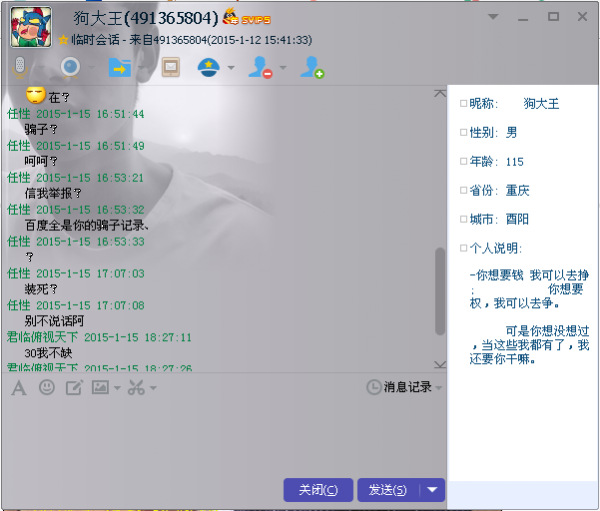Image resolution: width=600 pixels, height=511 pixels.
Task: Toggle the 个人说明 checkbox
Action: pyautogui.click(x=463, y=248)
